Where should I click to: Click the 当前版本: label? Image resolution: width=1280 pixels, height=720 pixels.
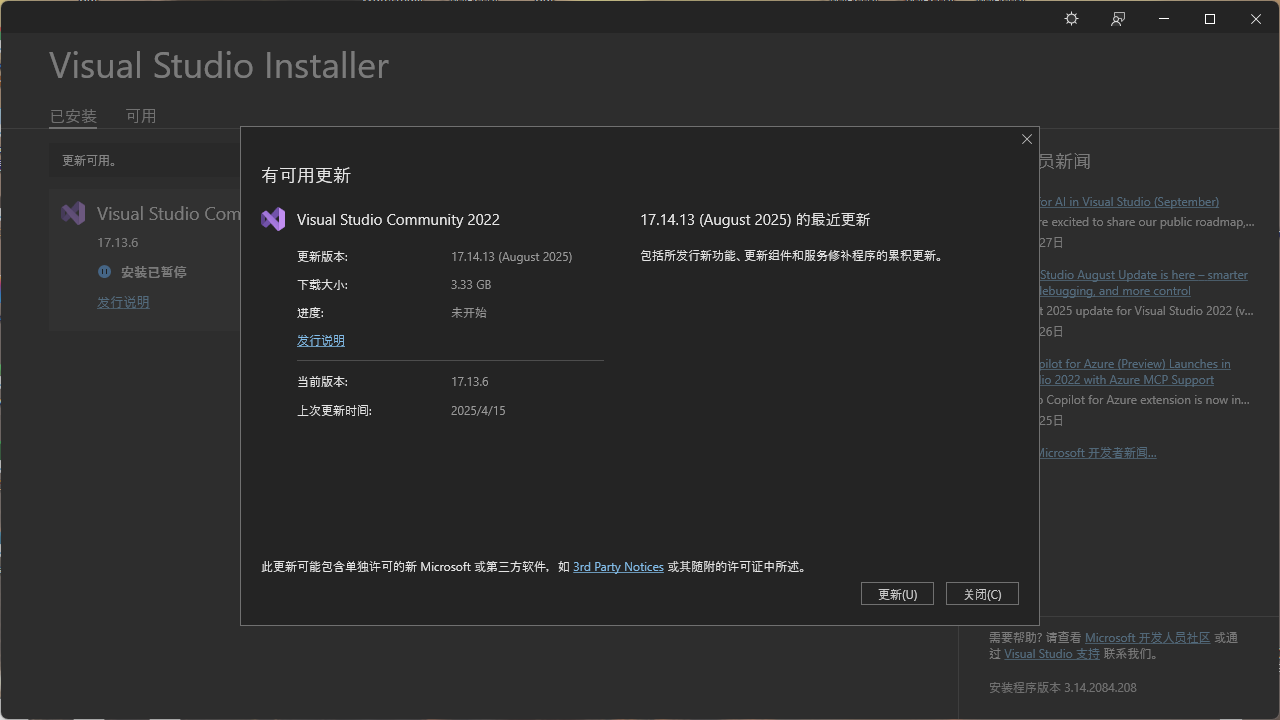click(x=322, y=382)
